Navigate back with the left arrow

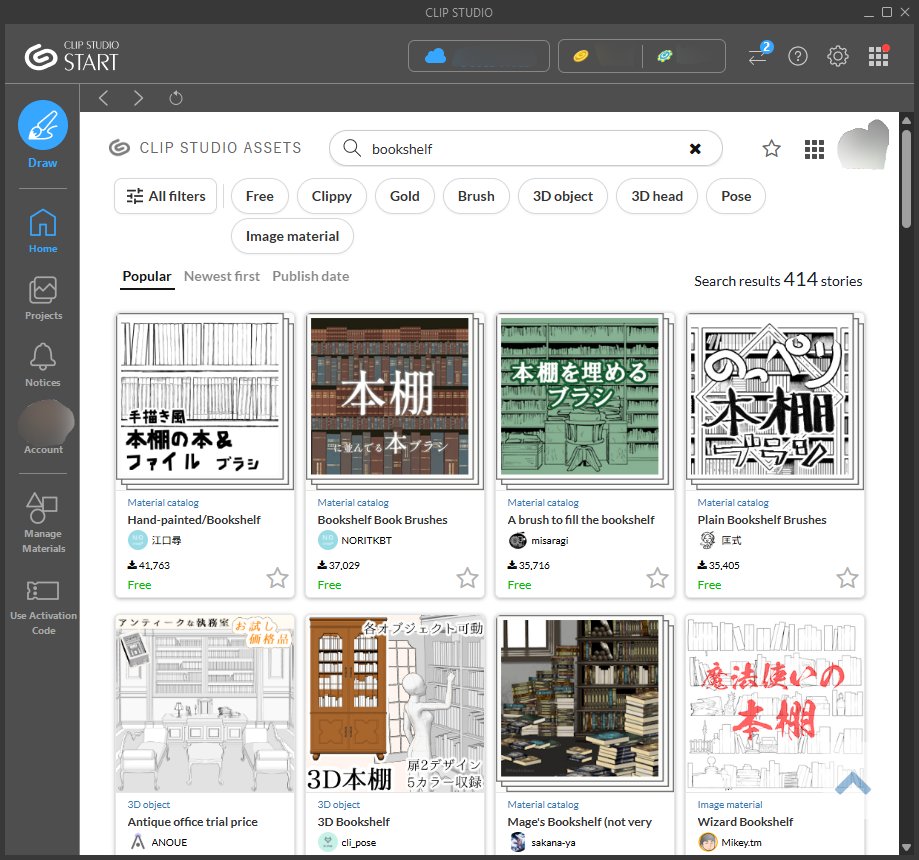pos(104,98)
